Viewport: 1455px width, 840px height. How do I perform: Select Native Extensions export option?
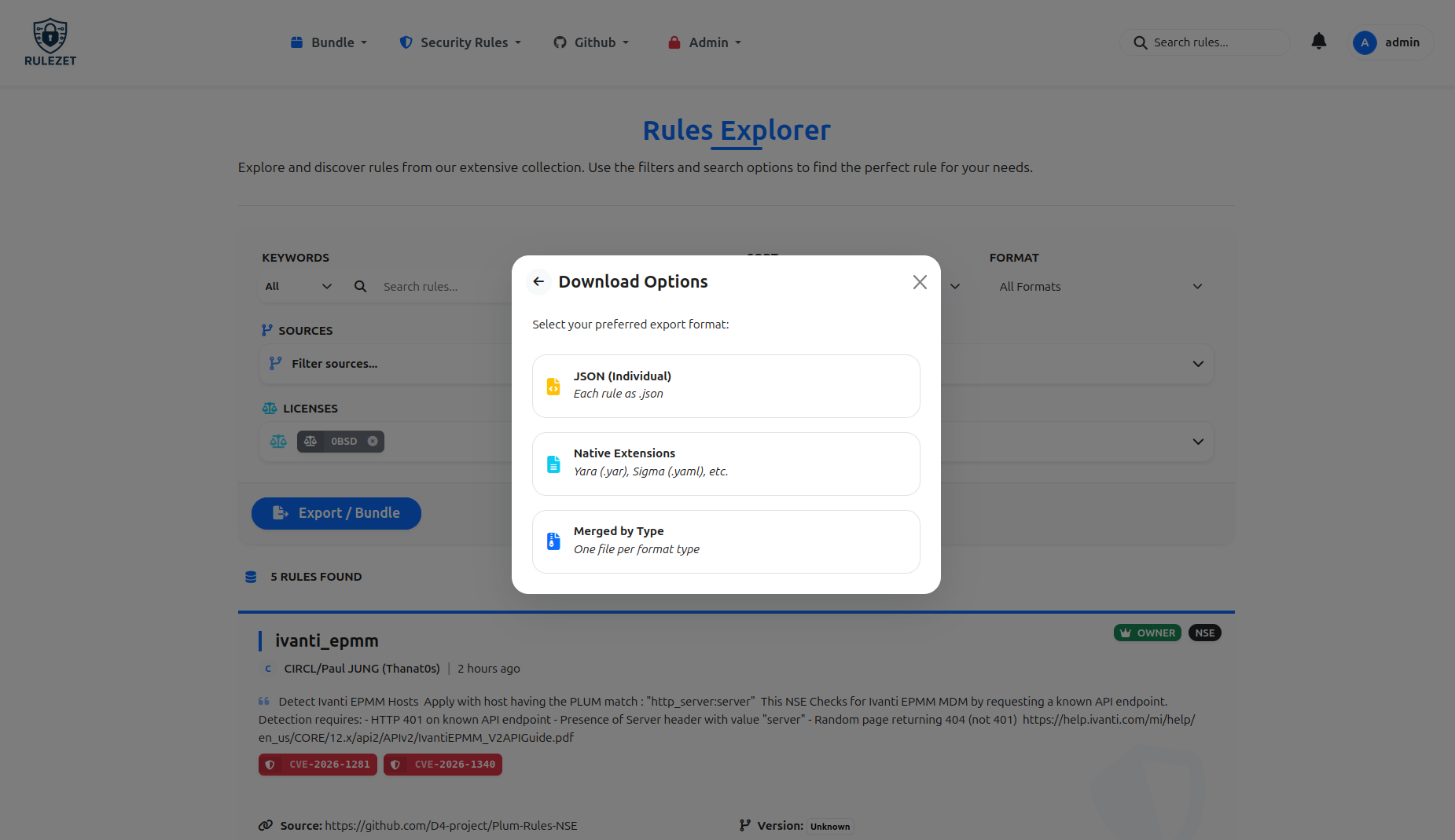[x=726, y=464]
